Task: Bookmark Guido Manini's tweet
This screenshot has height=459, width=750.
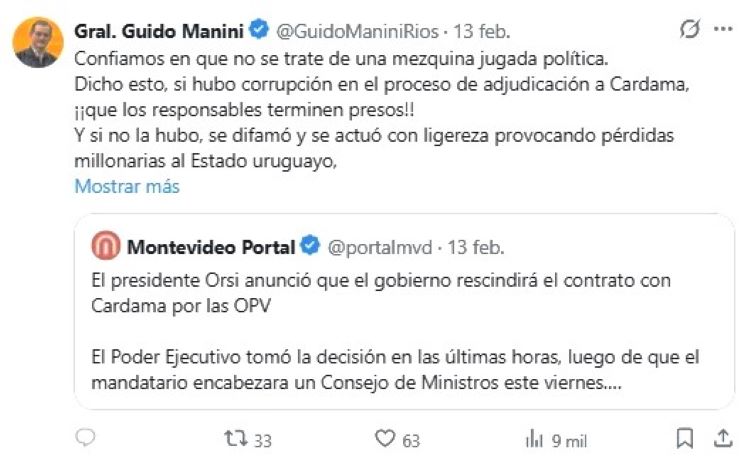Action: coord(685,438)
